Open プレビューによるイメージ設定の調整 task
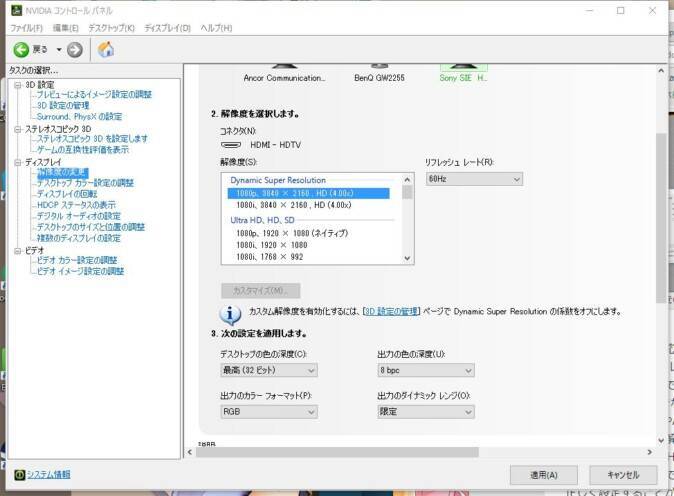Image resolution: width=674 pixels, height=496 pixels. click(94, 95)
